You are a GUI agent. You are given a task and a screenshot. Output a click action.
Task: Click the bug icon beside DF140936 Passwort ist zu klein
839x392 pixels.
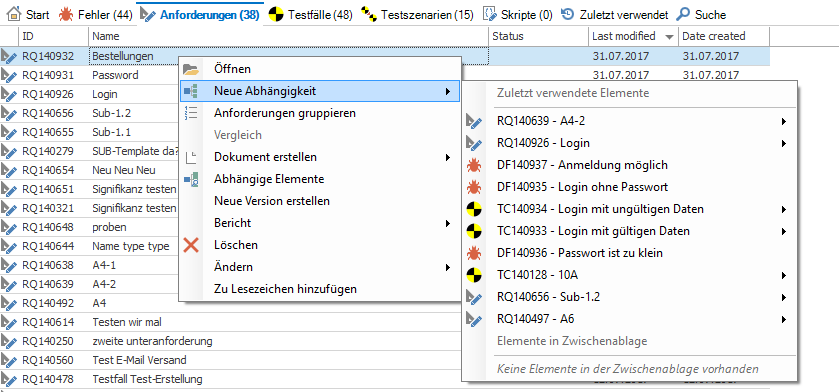coord(474,253)
